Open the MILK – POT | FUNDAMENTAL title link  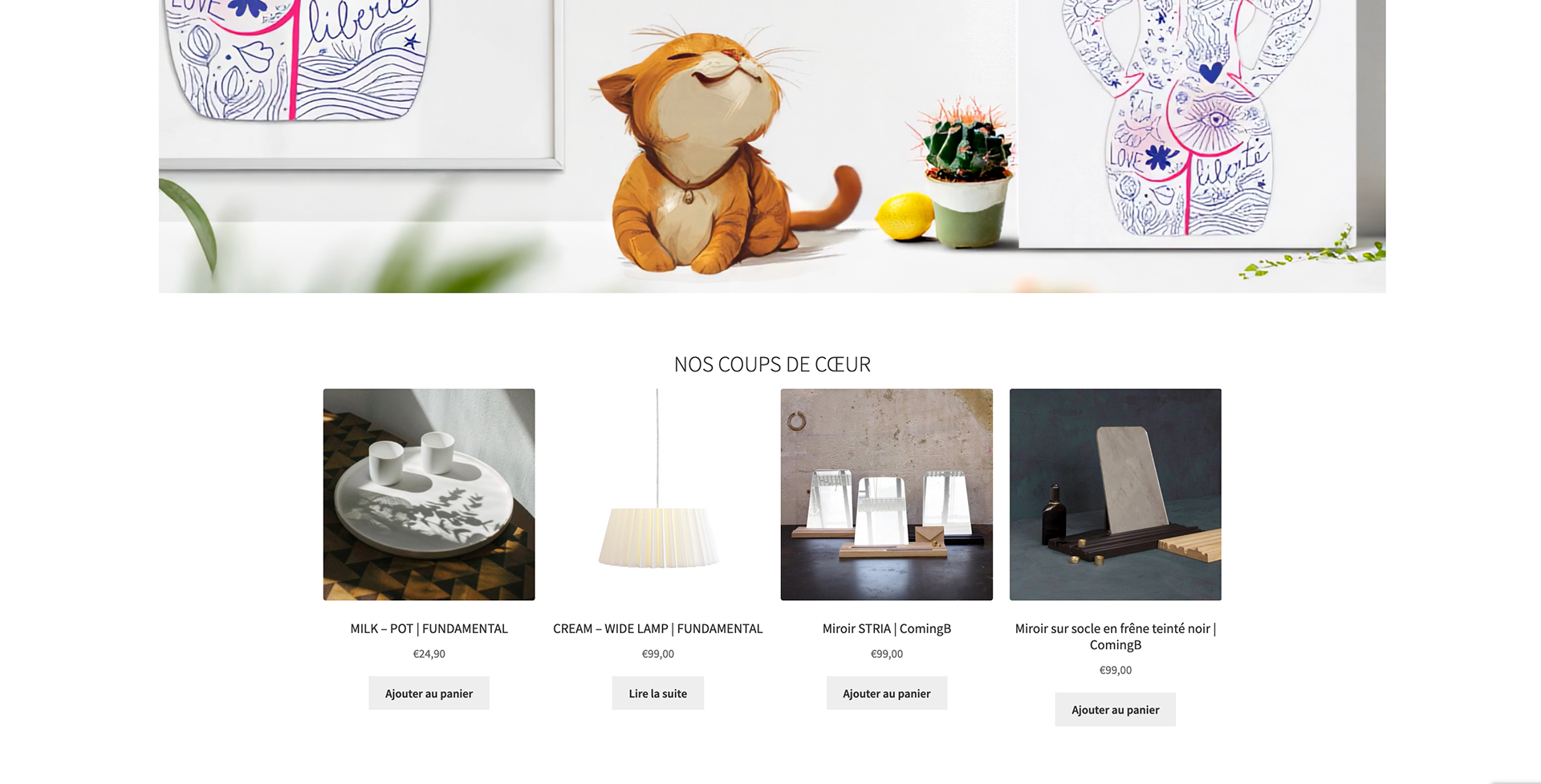click(x=429, y=628)
